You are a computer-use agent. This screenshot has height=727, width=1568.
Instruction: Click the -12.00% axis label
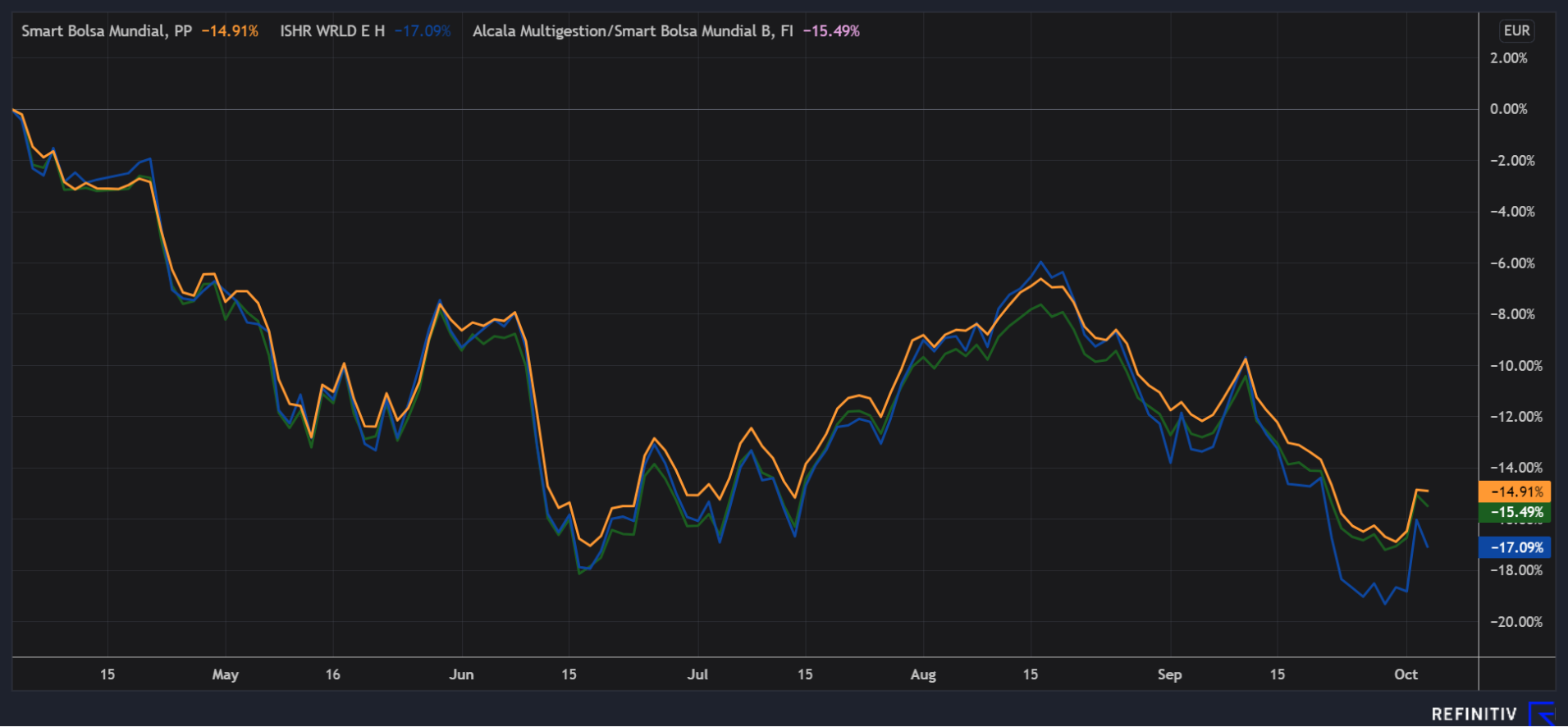[x=1515, y=417]
